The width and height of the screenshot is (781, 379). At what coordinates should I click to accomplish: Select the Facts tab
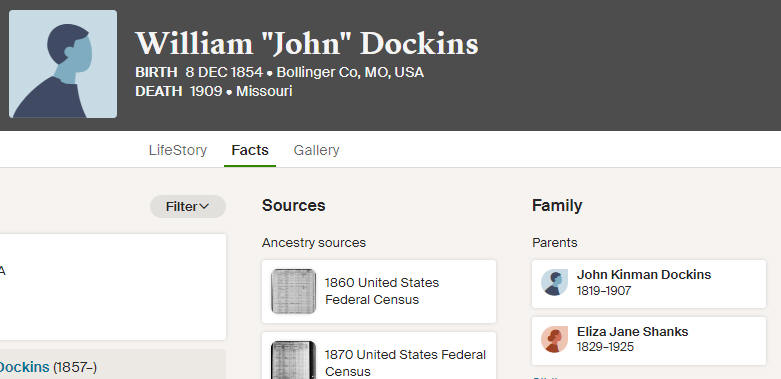[250, 150]
